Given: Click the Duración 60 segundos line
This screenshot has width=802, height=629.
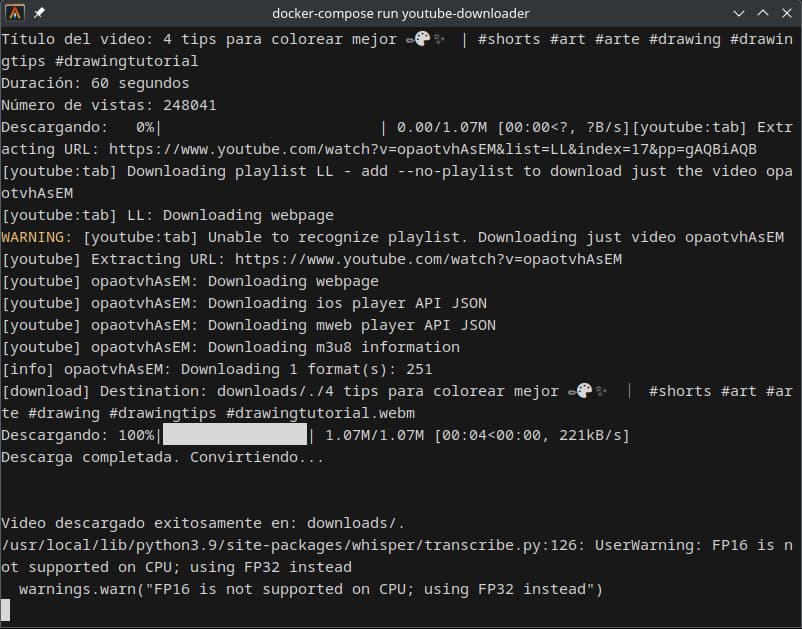Looking at the screenshot, I should (95, 82).
